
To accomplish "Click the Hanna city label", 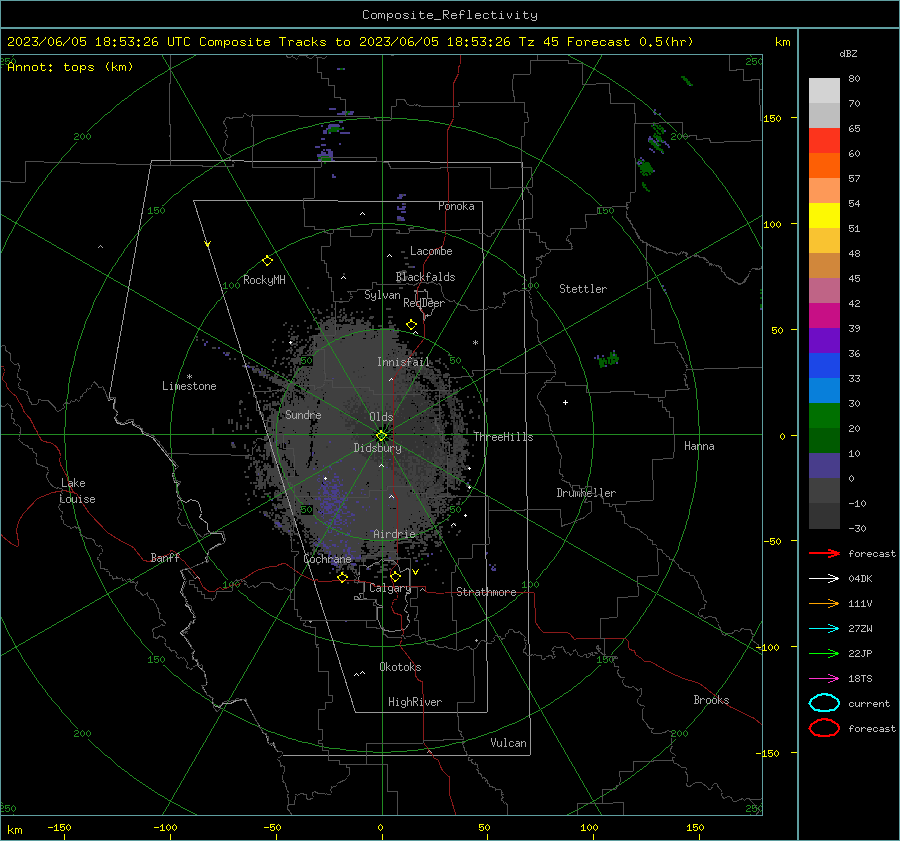I will (699, 446).
